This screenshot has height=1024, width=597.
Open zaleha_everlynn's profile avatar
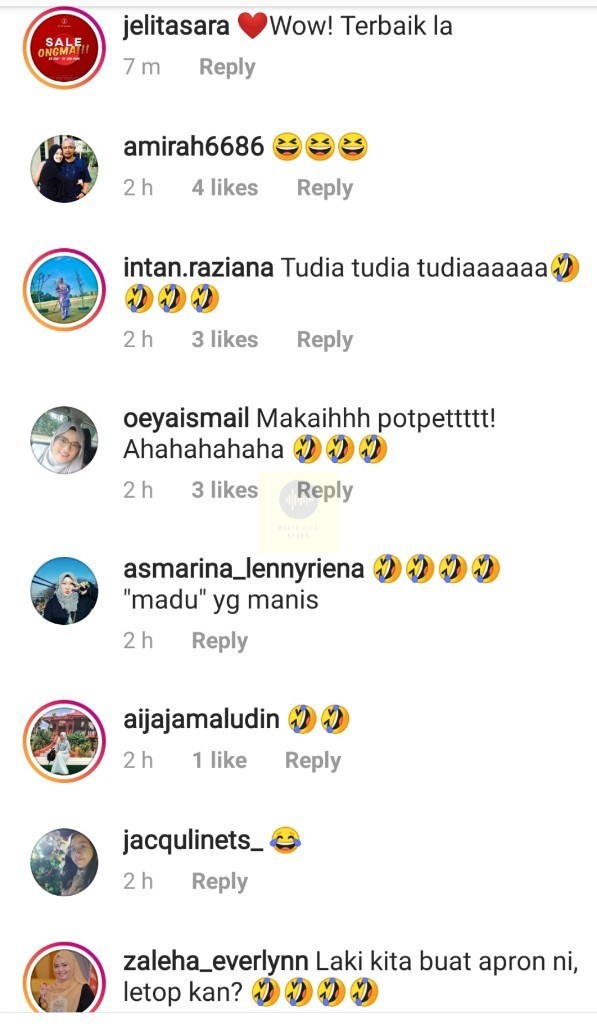(x=64, y=982)
